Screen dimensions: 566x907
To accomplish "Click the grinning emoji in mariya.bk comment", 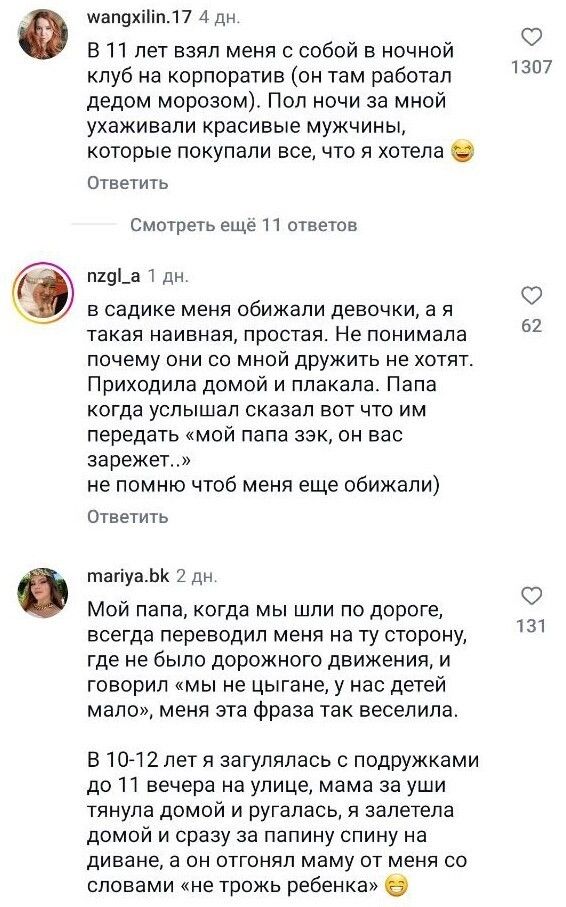I will [x=396, y=886].
